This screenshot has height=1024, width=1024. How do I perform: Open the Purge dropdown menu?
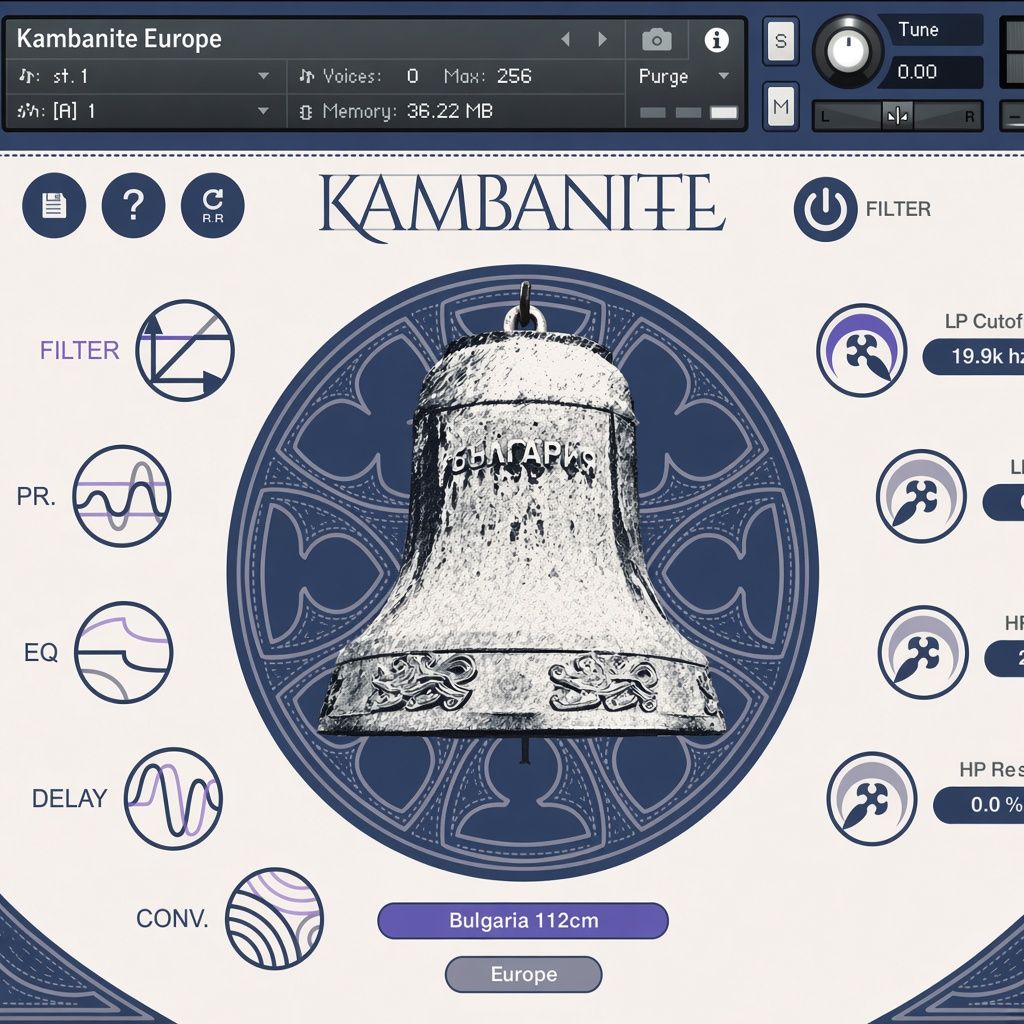(x=684, y=76)
